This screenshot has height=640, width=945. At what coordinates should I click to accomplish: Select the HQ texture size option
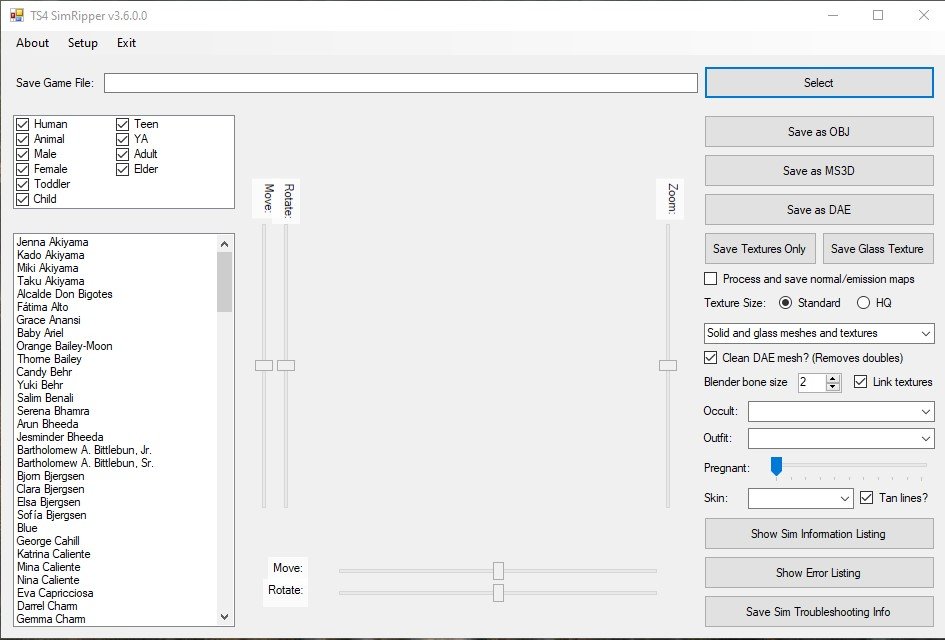(x=864, y=303)
